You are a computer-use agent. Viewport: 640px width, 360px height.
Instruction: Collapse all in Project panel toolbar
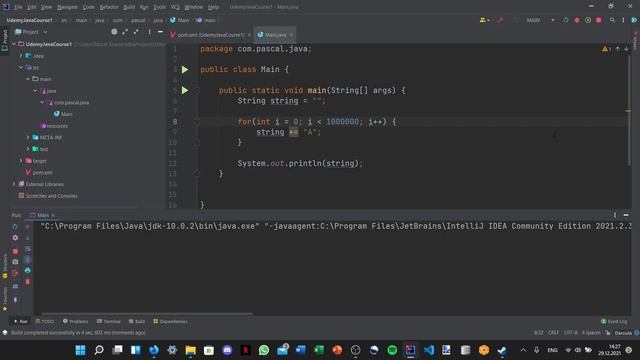tap(136, 32)
